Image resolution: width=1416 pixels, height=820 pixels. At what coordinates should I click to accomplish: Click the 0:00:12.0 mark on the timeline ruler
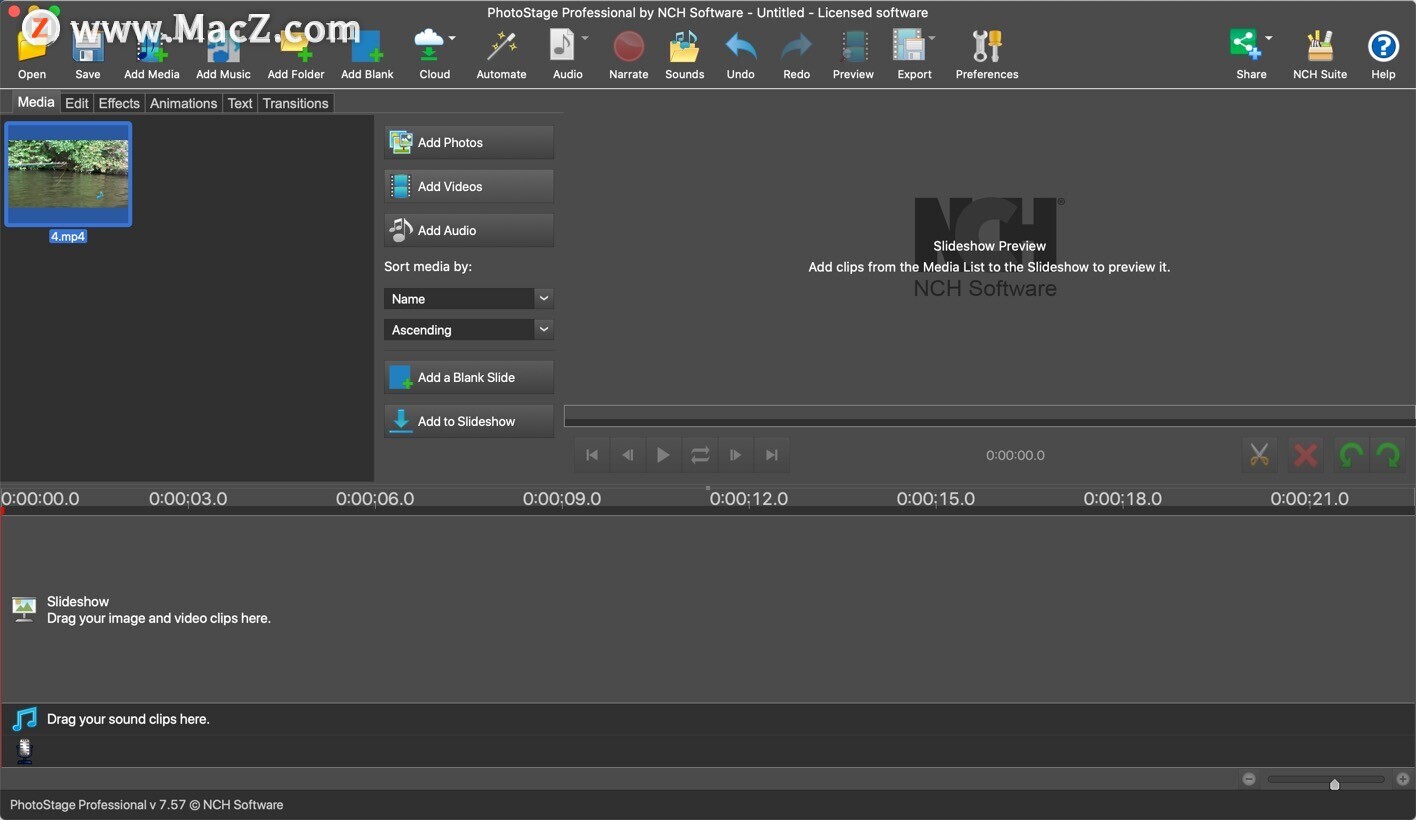(749, 498)
